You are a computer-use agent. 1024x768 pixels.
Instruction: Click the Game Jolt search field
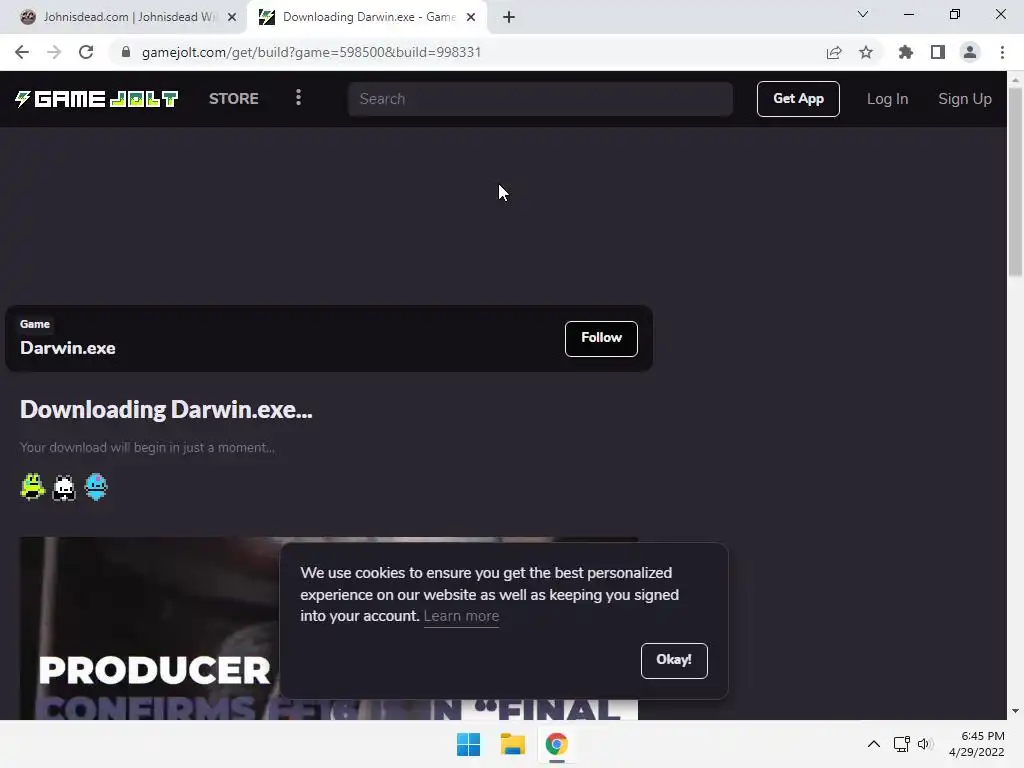pos(540,99)
